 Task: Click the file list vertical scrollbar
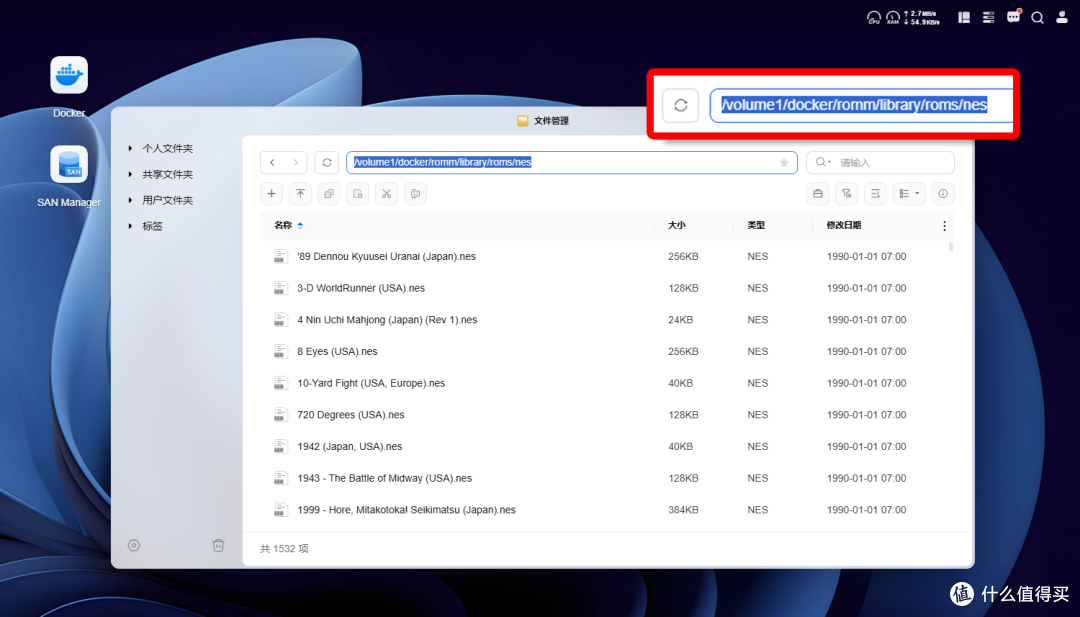[x=951, y=247]
